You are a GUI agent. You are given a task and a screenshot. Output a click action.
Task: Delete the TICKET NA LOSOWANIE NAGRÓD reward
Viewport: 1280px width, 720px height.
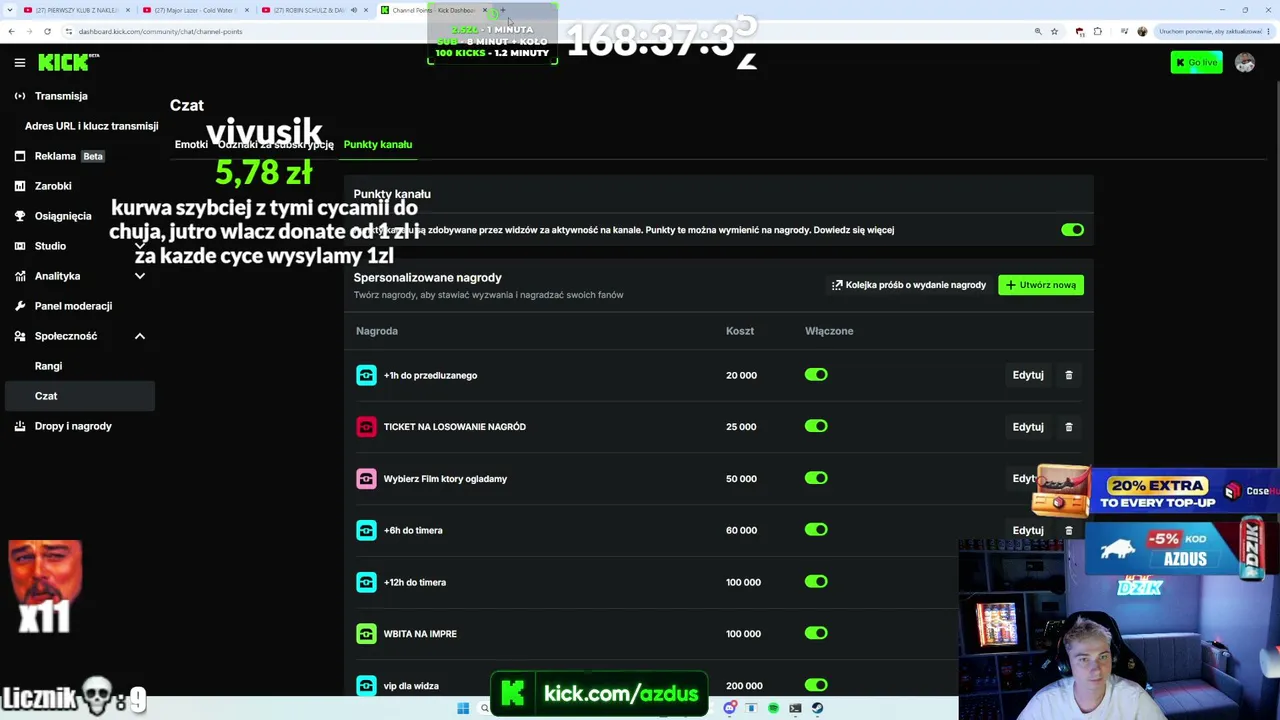(1069, 427)
